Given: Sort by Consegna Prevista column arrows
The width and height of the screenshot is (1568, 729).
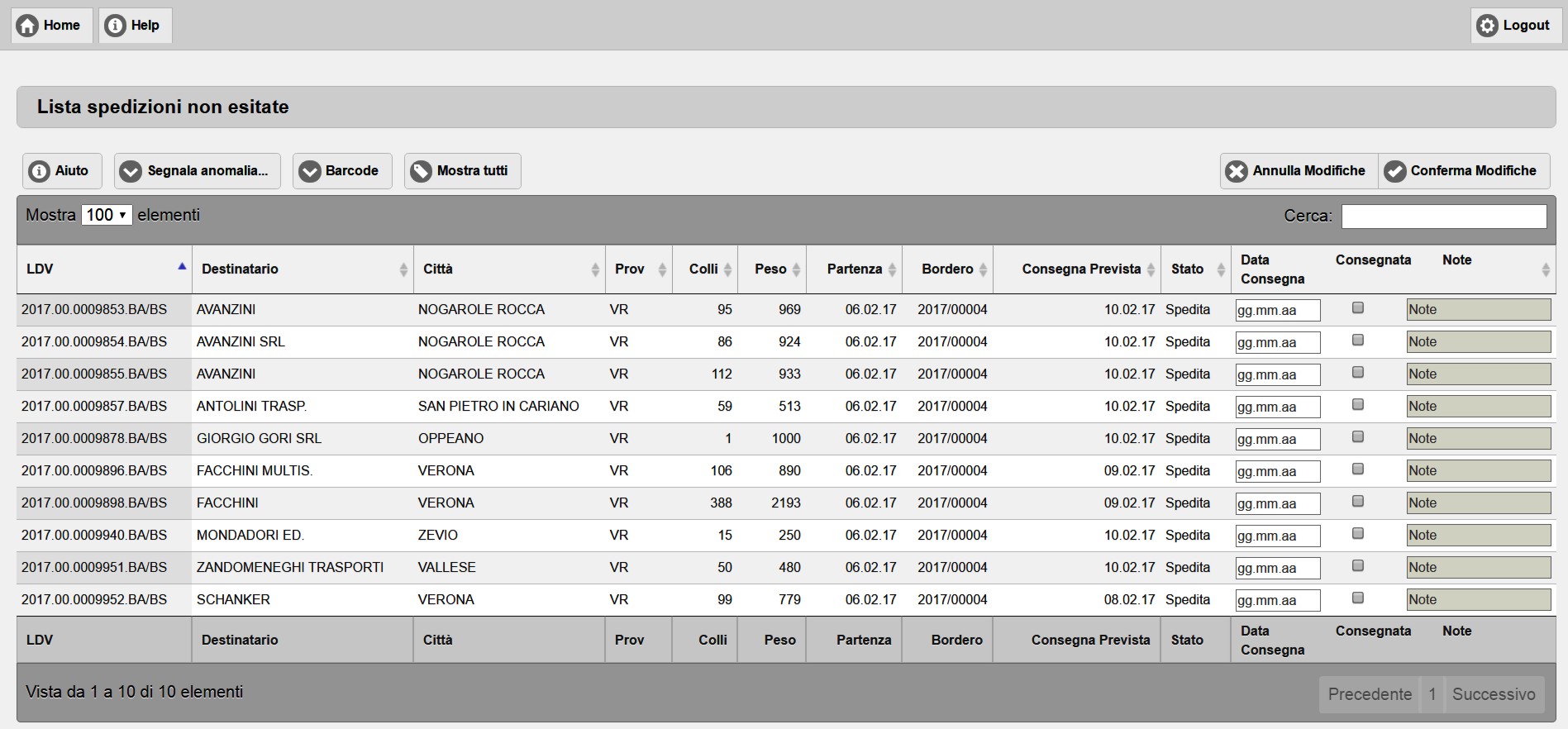Looking at the screenshot, I should click(1151, 269).
